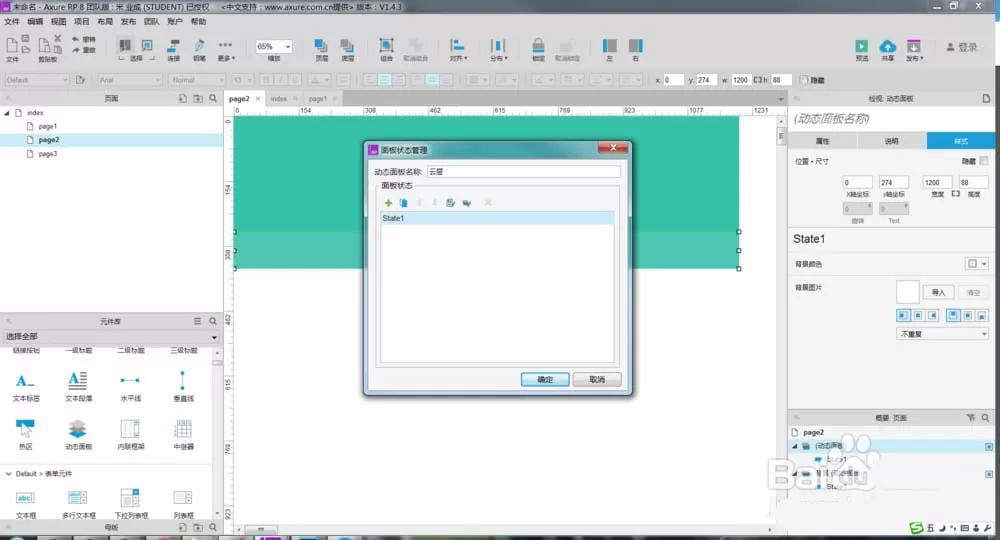Click the 内联框架 widget icon
1000x540 pixels.
pos(130,428)
